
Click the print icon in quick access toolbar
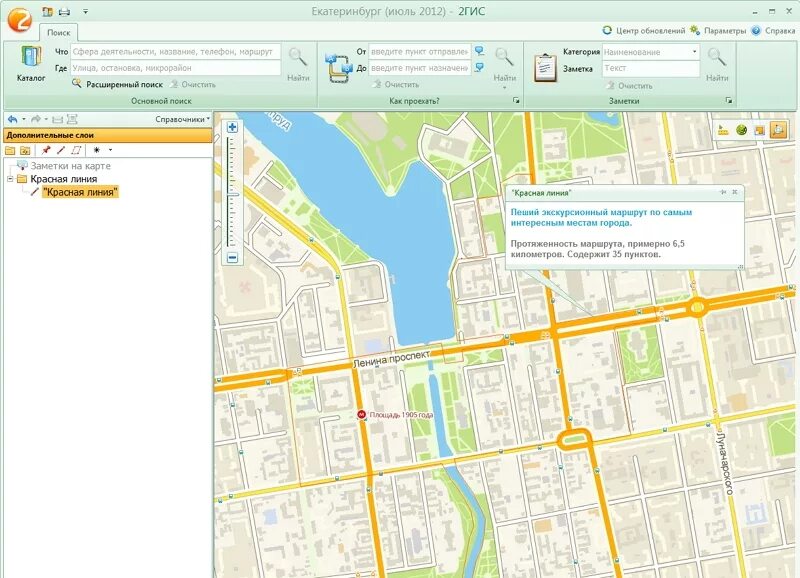64,11
